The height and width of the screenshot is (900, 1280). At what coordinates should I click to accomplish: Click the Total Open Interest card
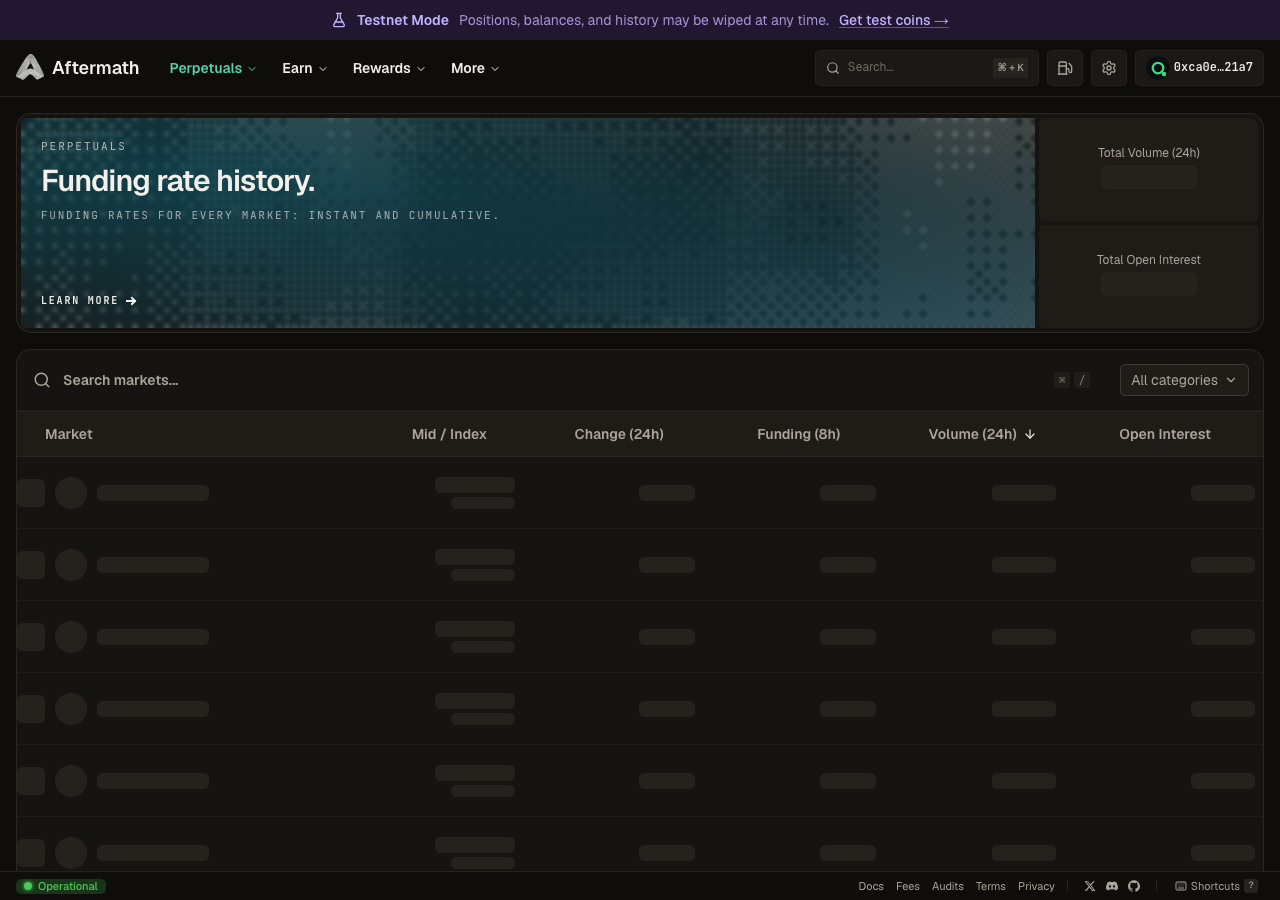1149,276
